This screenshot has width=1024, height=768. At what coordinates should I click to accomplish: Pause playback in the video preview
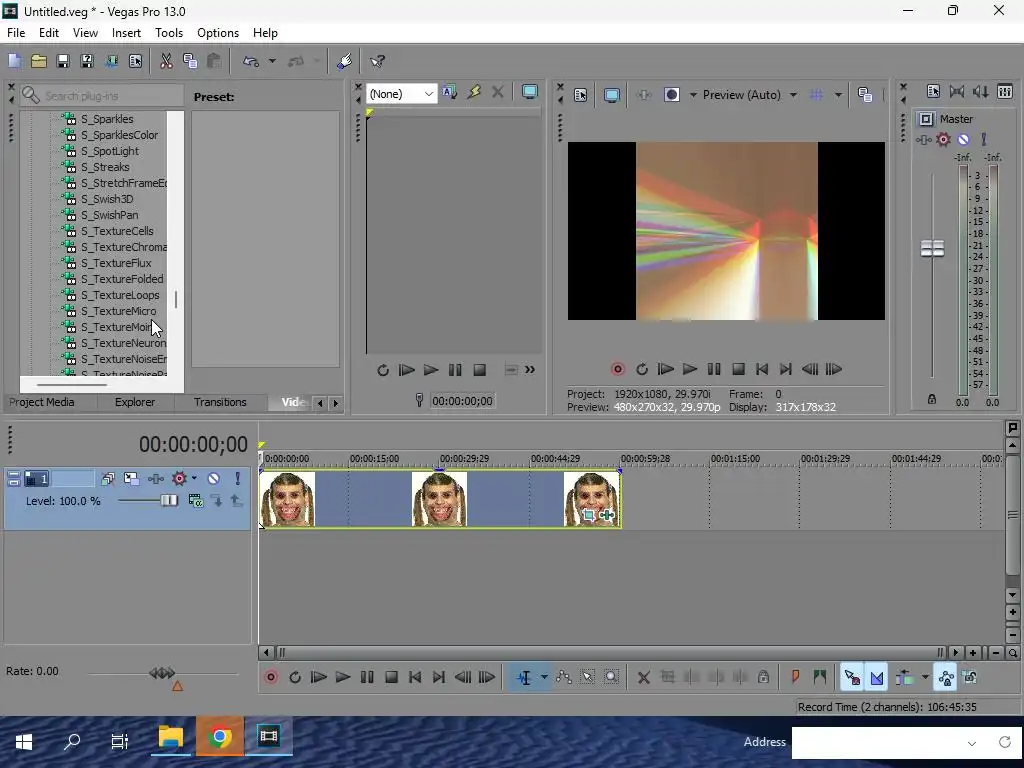(714, 369)
